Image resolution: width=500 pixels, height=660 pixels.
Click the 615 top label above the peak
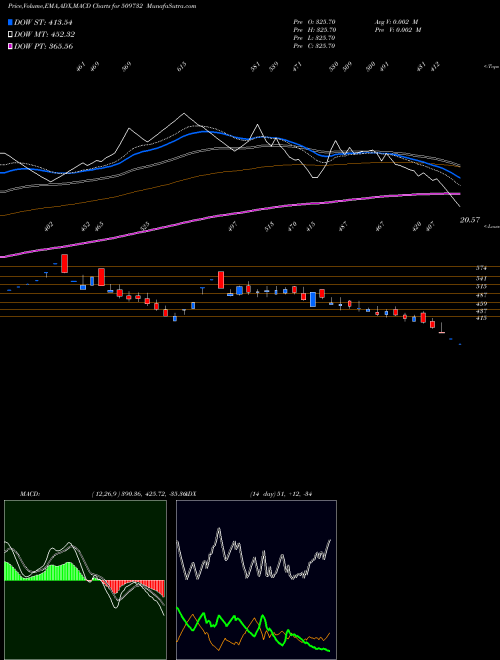(181, 67)
